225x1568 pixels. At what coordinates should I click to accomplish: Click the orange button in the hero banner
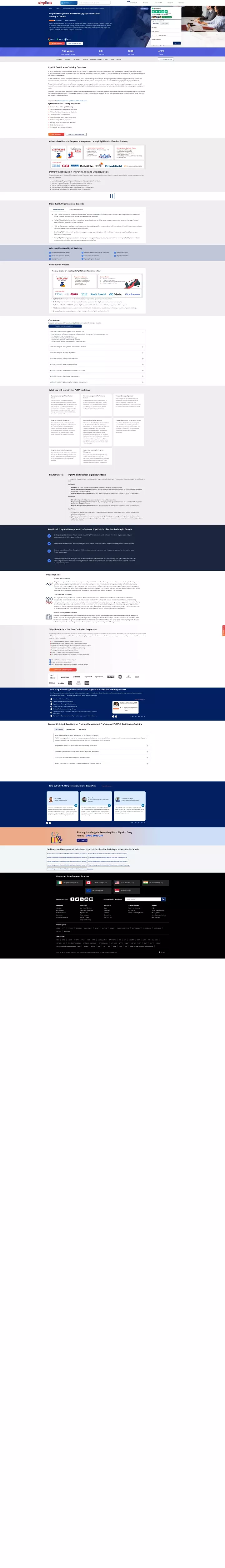56,42
